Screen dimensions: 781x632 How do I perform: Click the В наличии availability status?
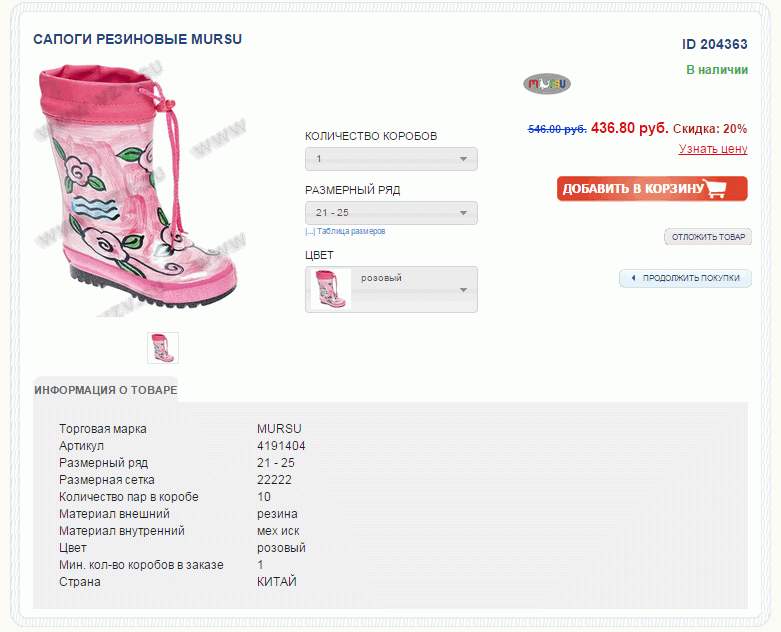[x=717, y=70]
